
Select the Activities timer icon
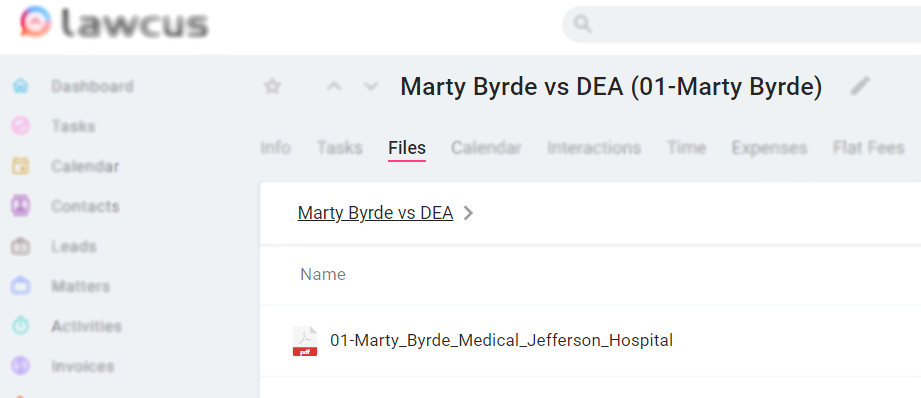(x=21, y=326)
